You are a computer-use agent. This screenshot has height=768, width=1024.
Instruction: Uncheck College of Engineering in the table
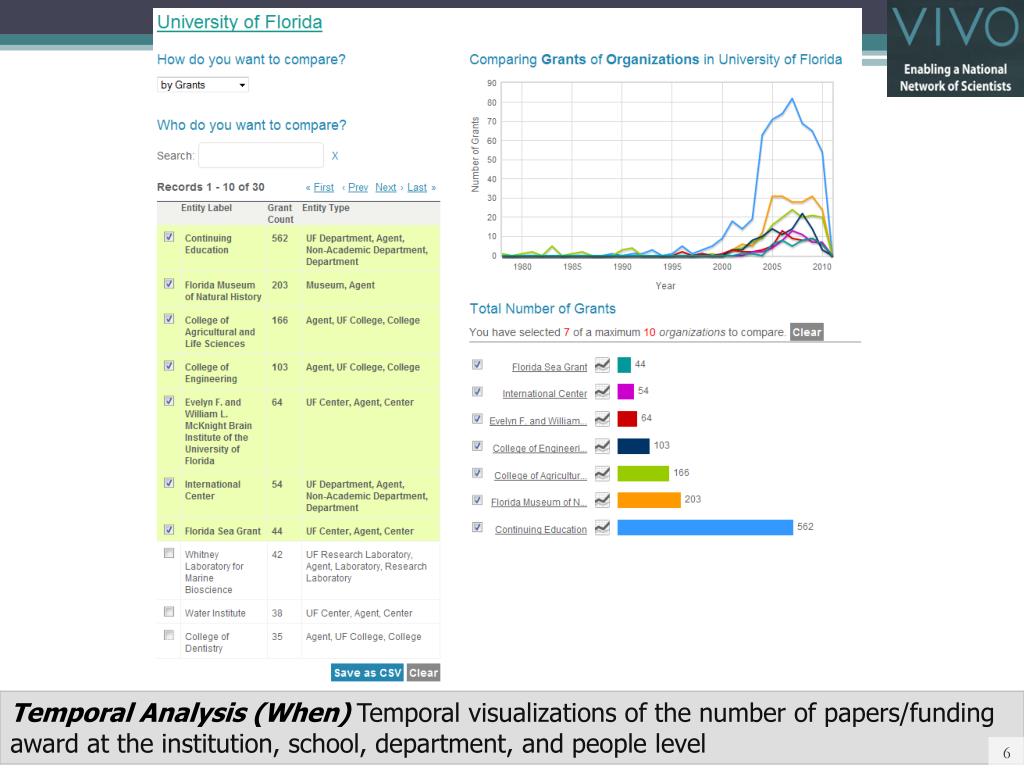pyautogui.click(x=169, y=366)
